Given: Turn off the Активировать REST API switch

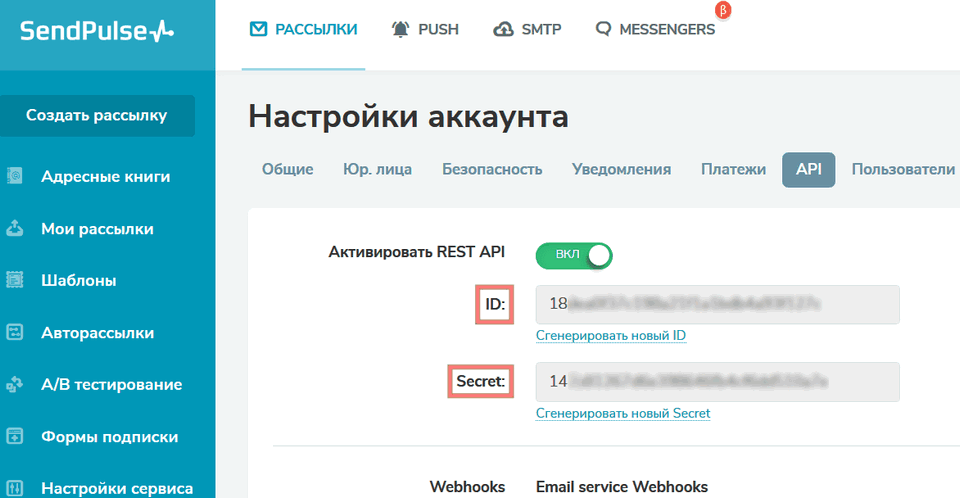Looking at the screenshot, I should click(574, 255).
